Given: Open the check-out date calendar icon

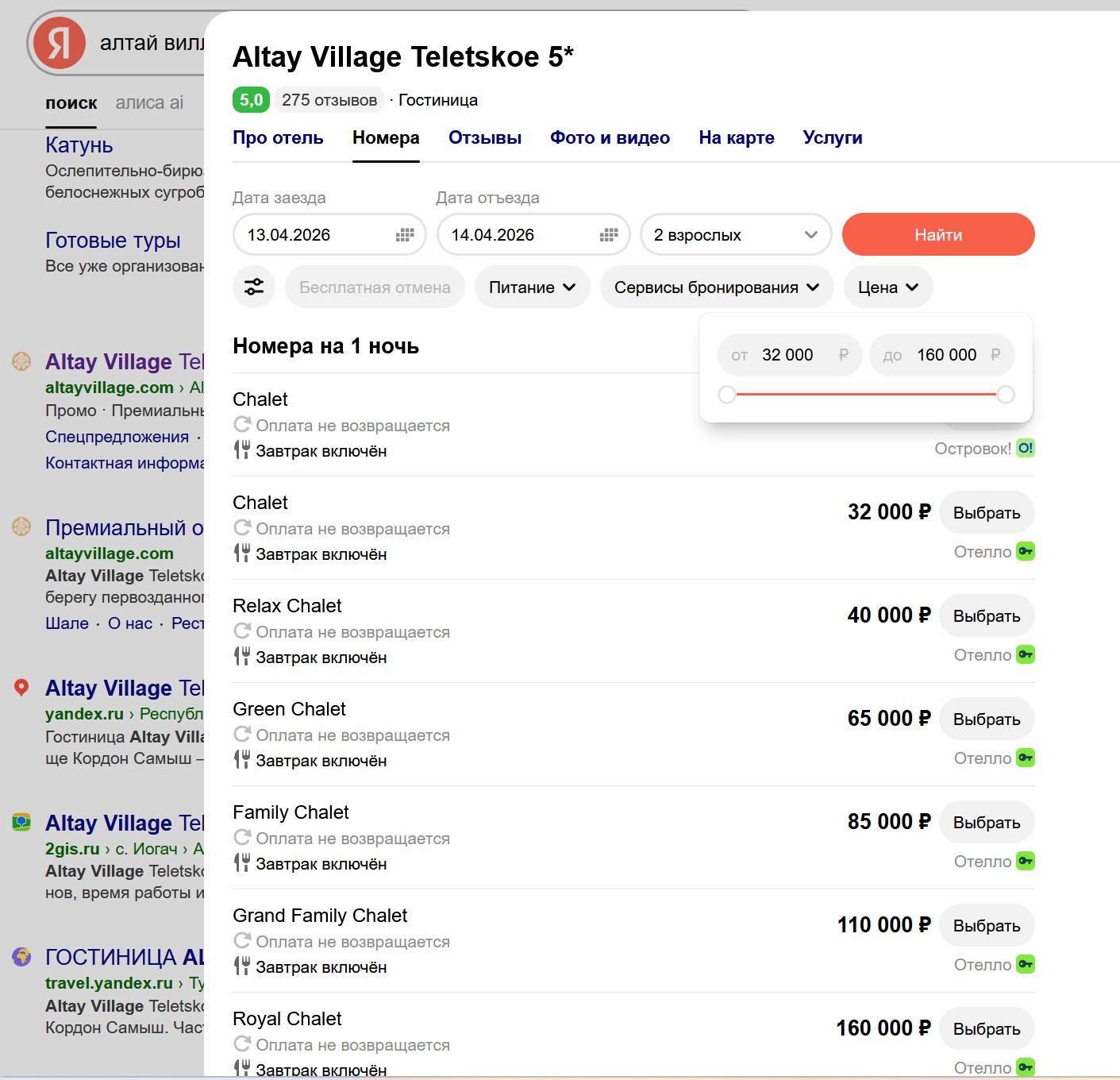Looking at the screenshot, I should click(x=609, y=235).
